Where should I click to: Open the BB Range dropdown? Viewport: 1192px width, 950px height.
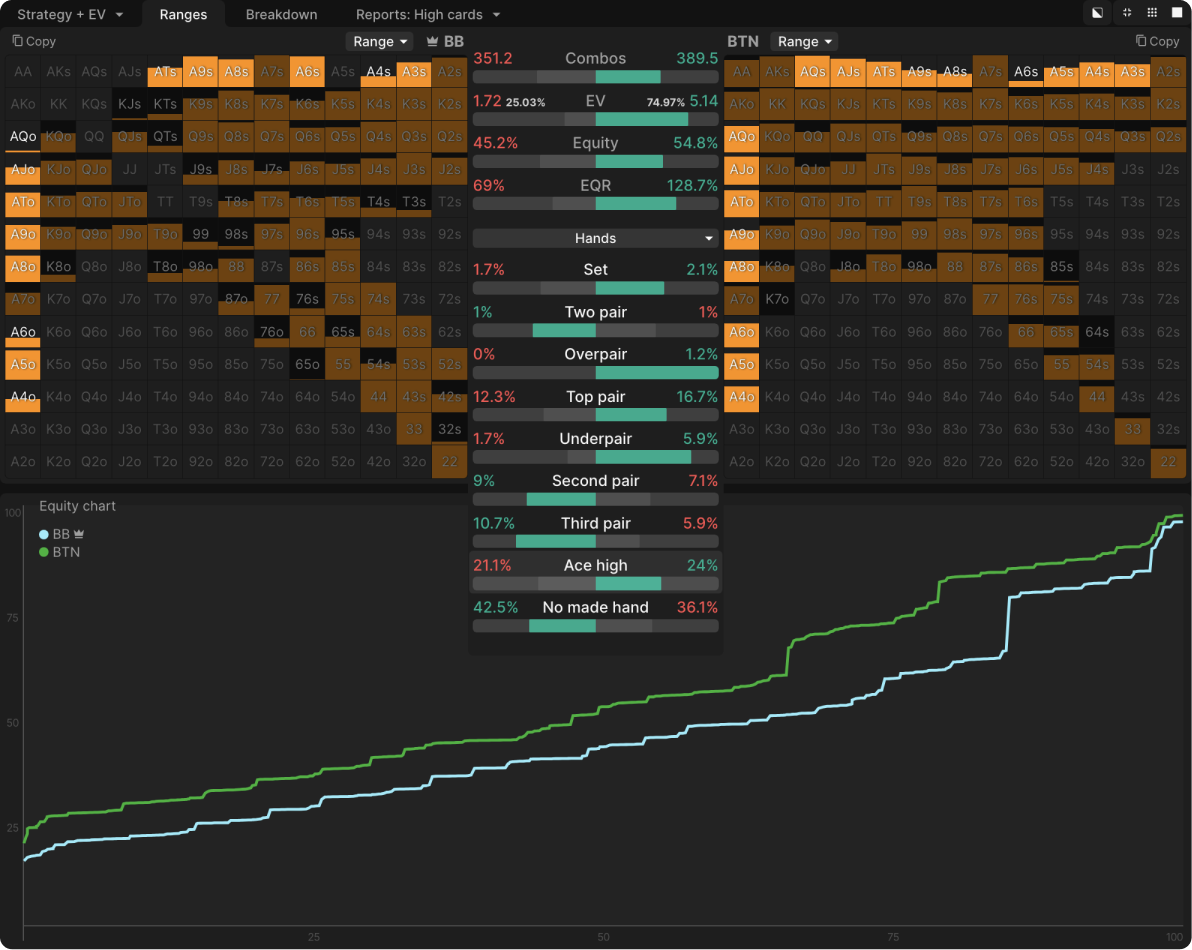[x=379, y=42]
